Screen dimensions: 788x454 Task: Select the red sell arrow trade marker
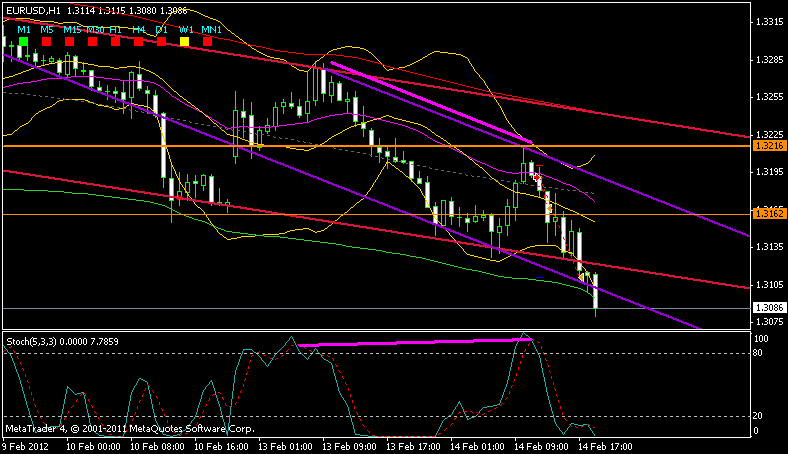coord(537,177)
